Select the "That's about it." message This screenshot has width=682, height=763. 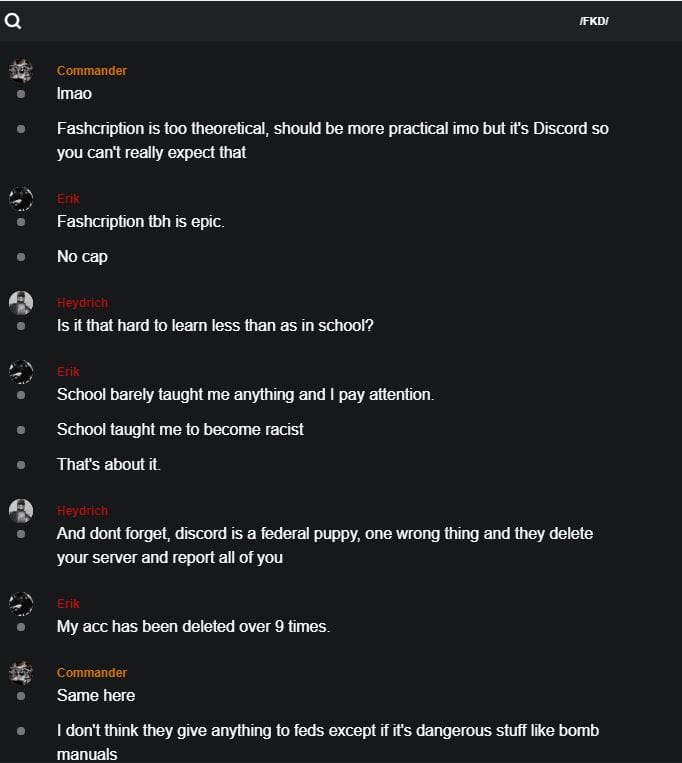coord(109,464)
